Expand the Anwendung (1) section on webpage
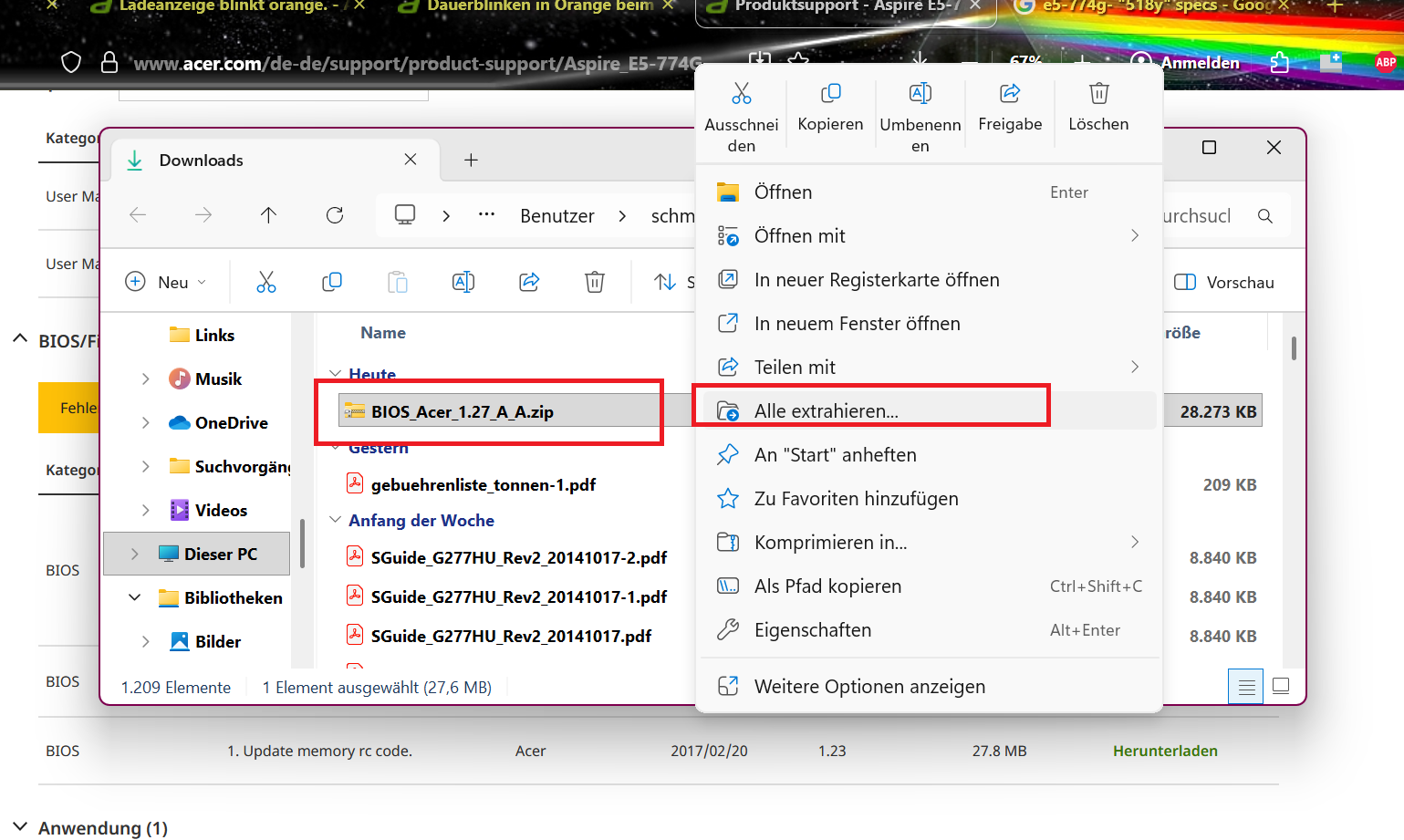This screenshot has width=1404, height=840. (x=20, y=827)
